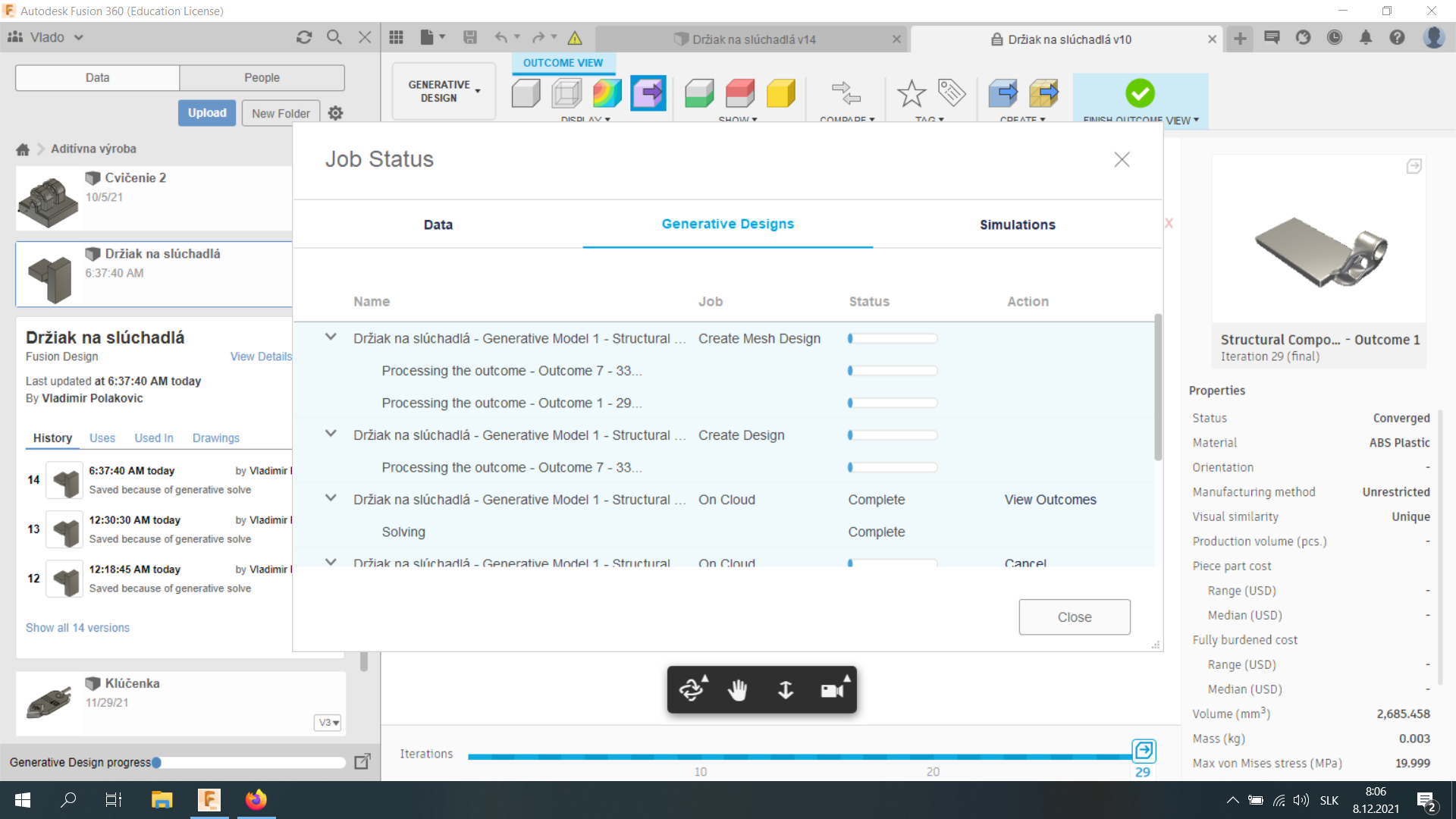This screenshot has height=819, width=1456.
Task: Show the red obstacle geometry icon
Action: 739,93
